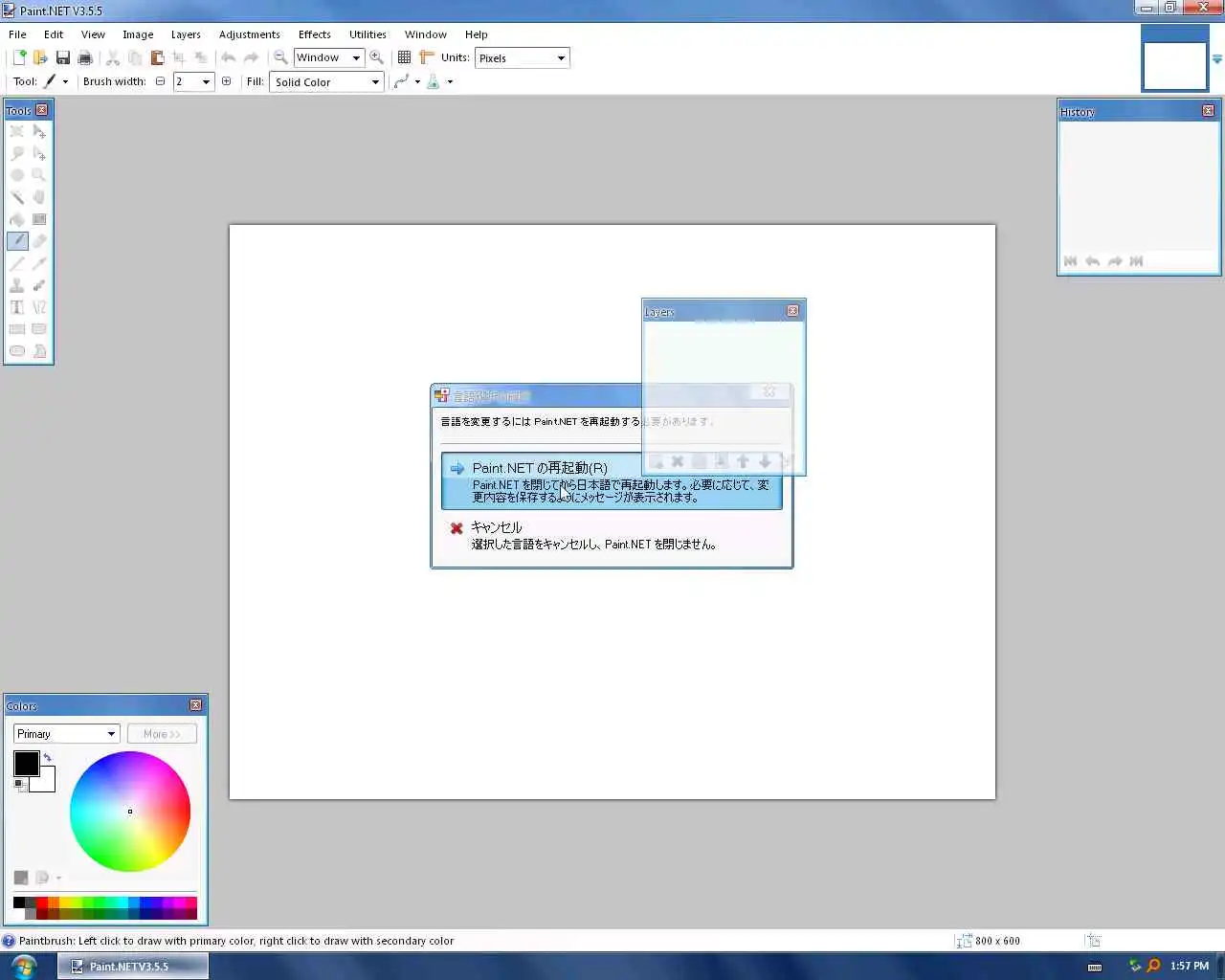Open the Primary color selector dropdown
This screenshot has height=980, width=1225.
66,734
